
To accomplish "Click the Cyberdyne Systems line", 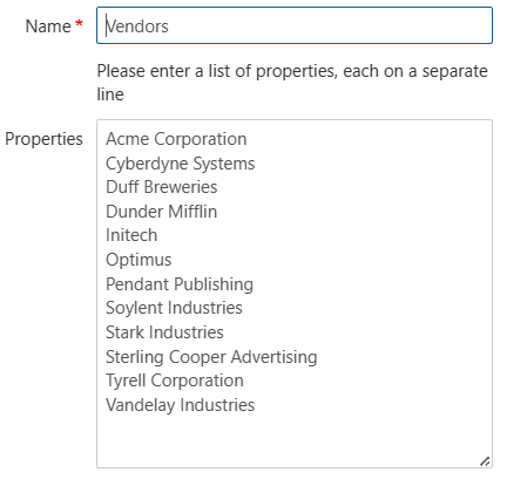I will (180, 163).
